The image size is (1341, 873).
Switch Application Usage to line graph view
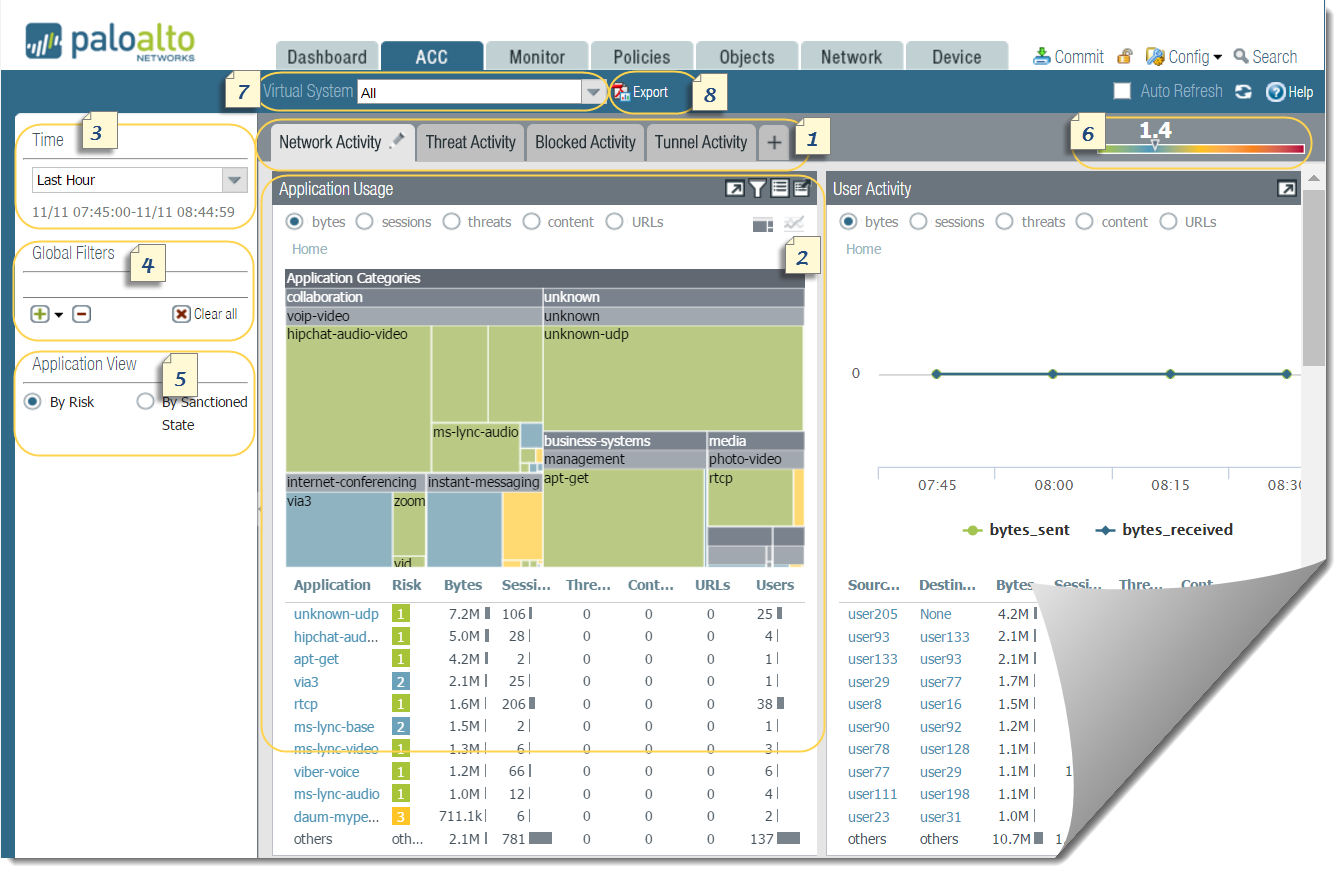click(x=794, y=224)
